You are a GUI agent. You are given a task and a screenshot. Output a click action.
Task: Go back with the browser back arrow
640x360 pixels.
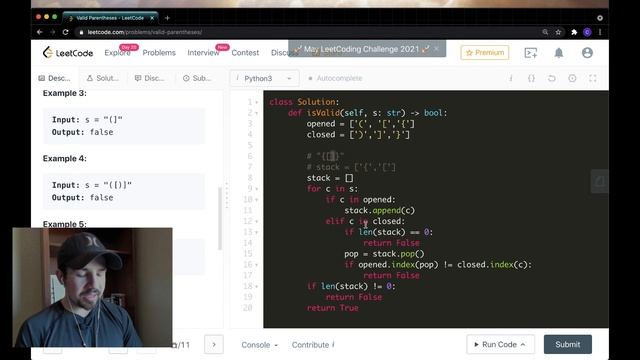coord(40,32)
